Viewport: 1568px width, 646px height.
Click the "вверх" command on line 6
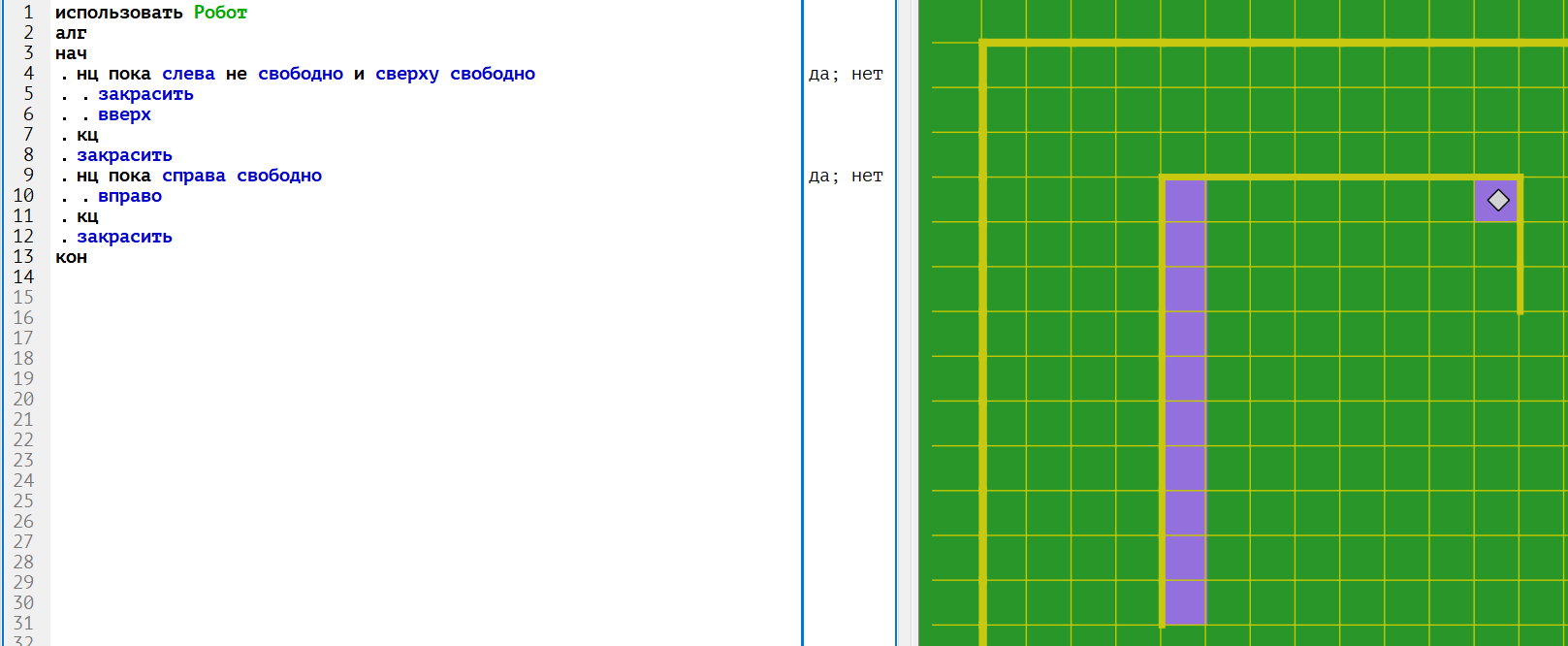(124, 114)
